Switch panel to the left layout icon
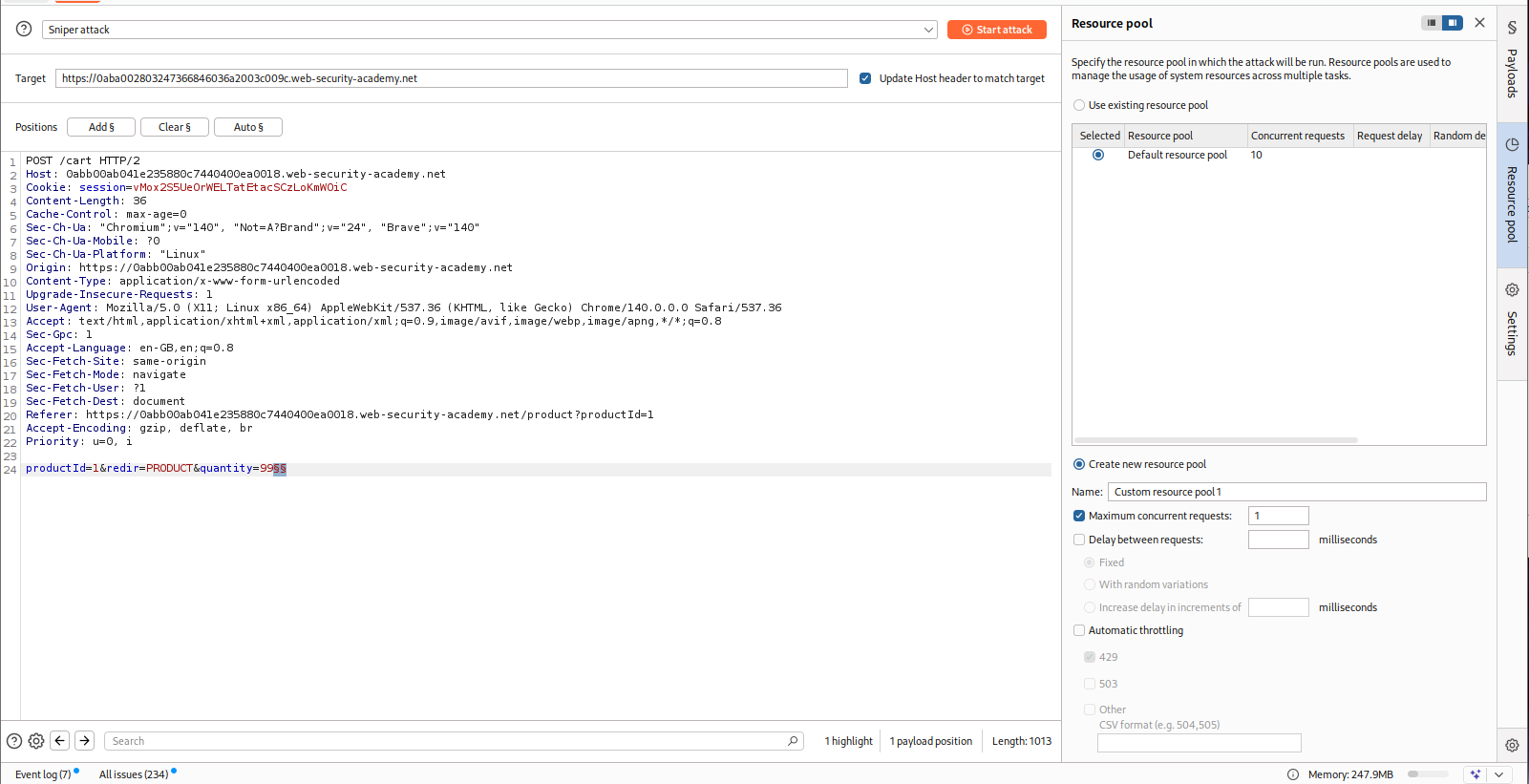 (1431, 23)
